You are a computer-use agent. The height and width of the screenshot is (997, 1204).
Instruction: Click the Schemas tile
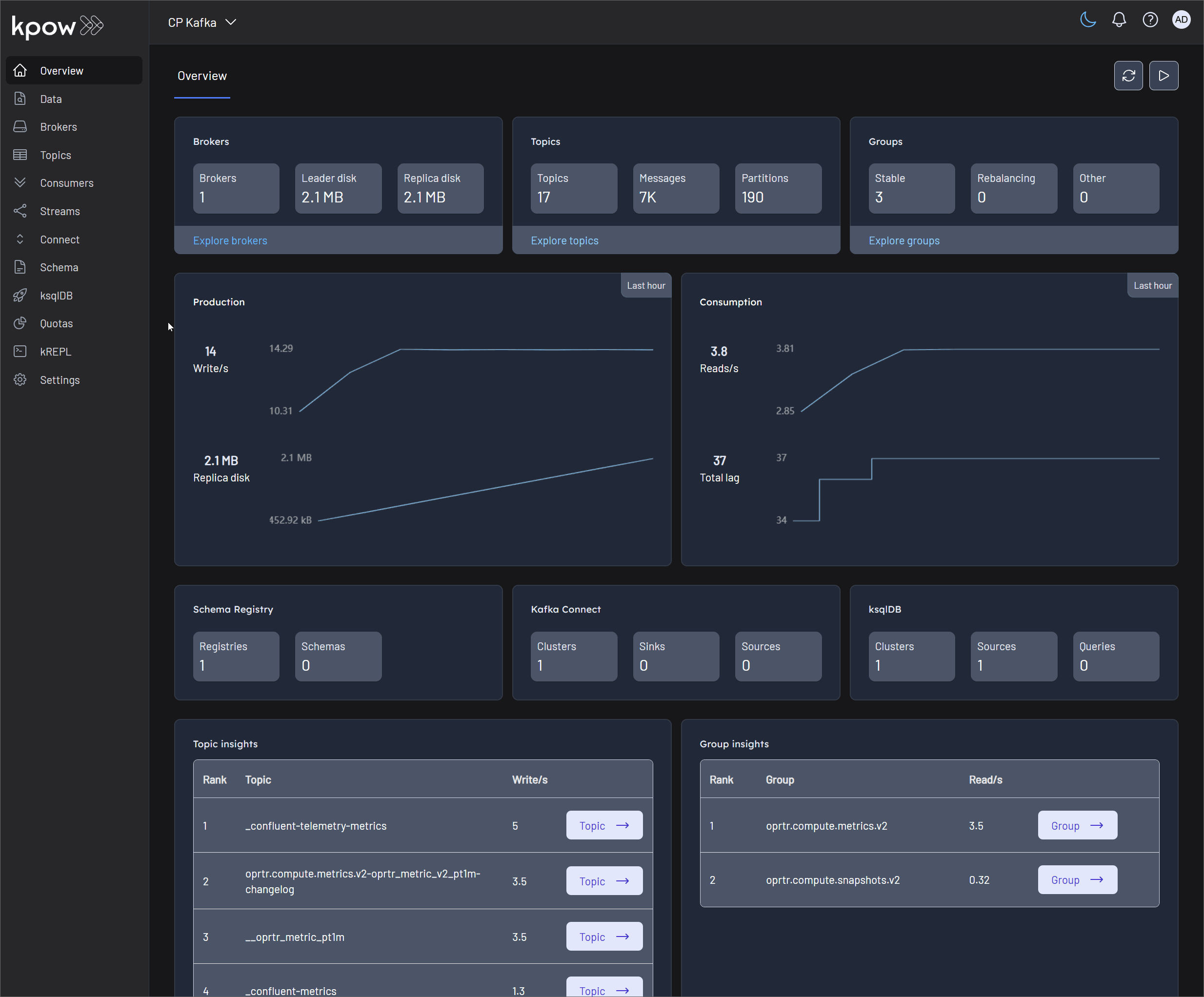pyautogui.click(x=338, y=657)
